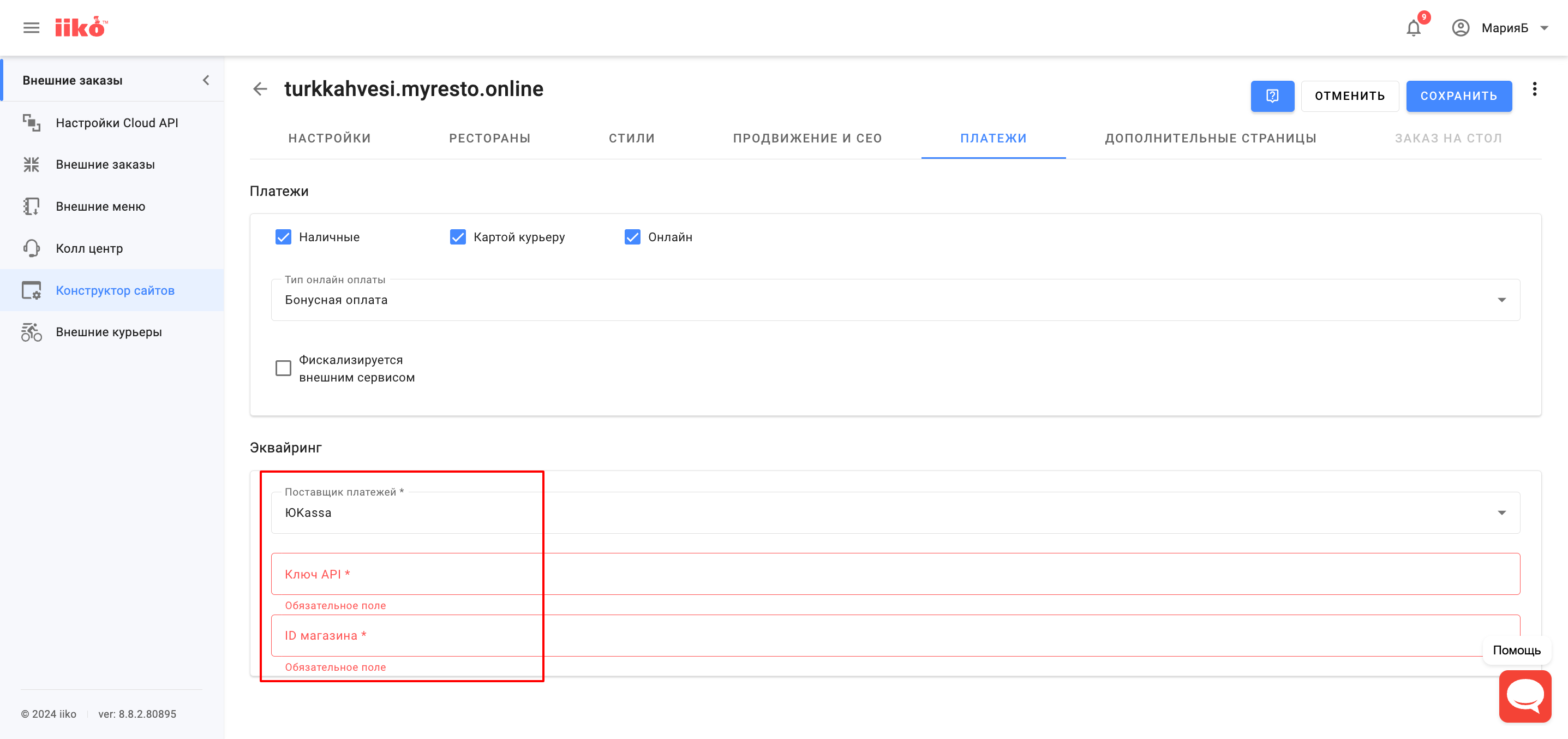Click the Конструктор сайтов icon
The width and height of the screenshot is (1568, 739).
coord(31,290)
